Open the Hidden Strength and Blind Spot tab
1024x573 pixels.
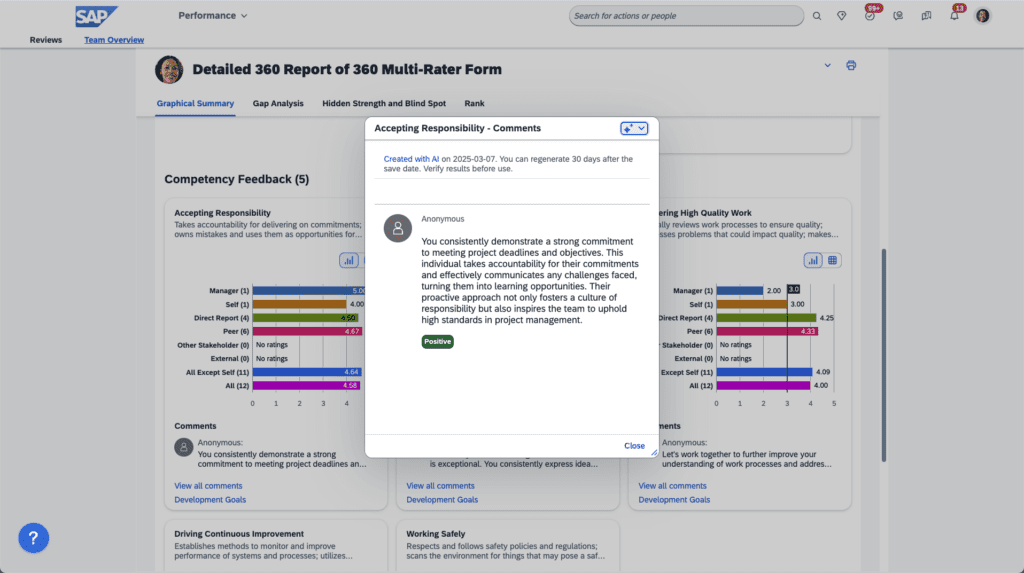click(384, 103)
